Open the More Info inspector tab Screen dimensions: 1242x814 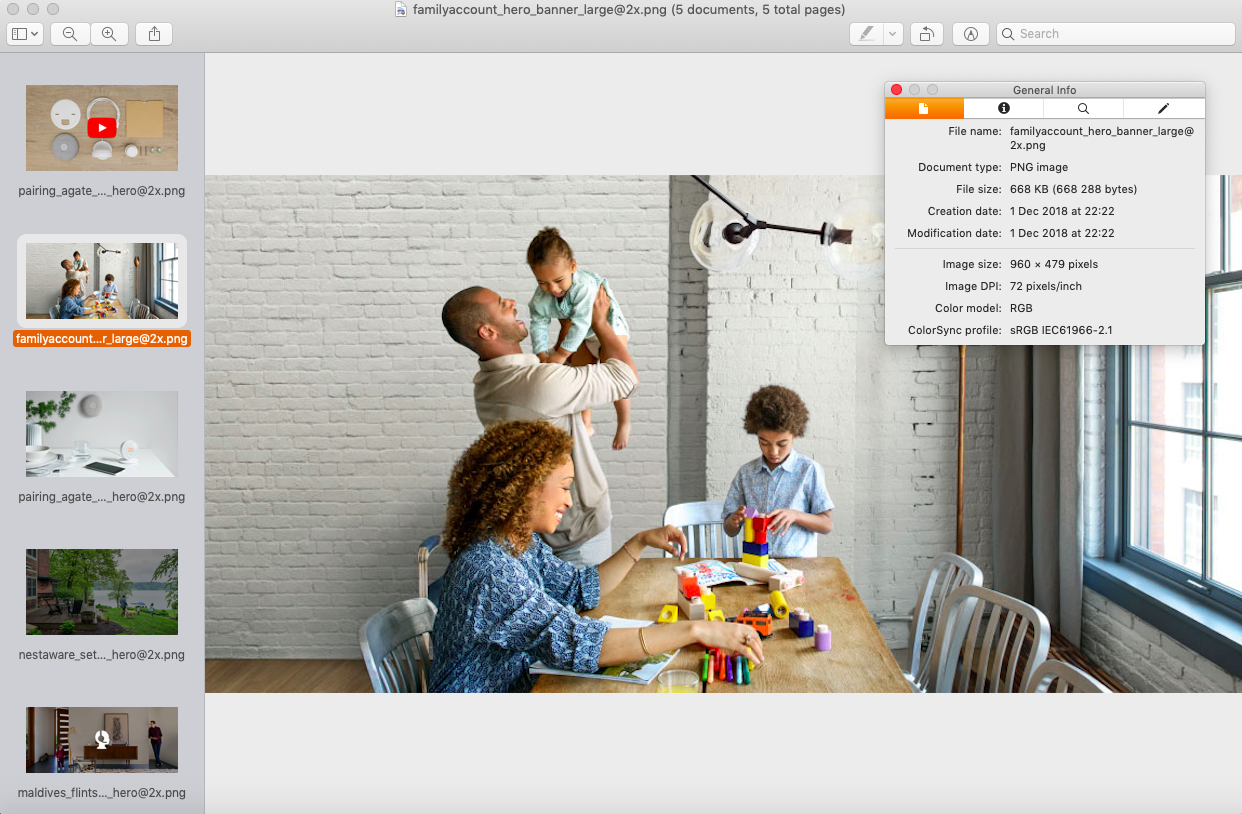tap(1004, 108)
